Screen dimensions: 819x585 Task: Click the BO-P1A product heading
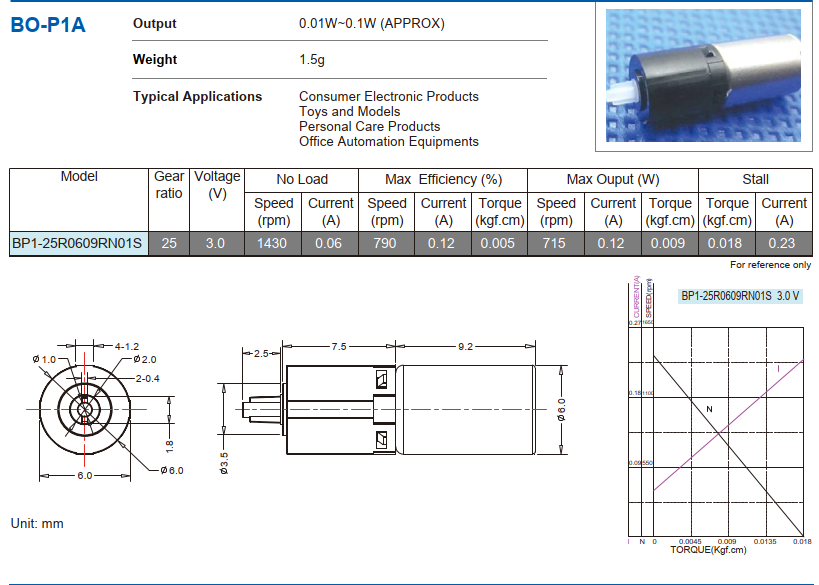click(48, 25)
